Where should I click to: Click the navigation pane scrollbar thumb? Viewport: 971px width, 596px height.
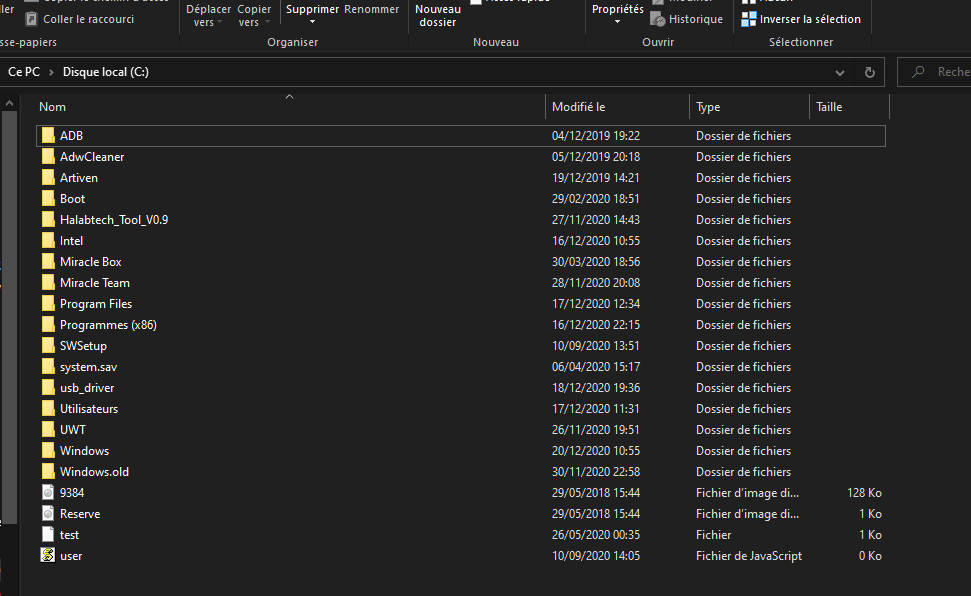click(9, 318)
